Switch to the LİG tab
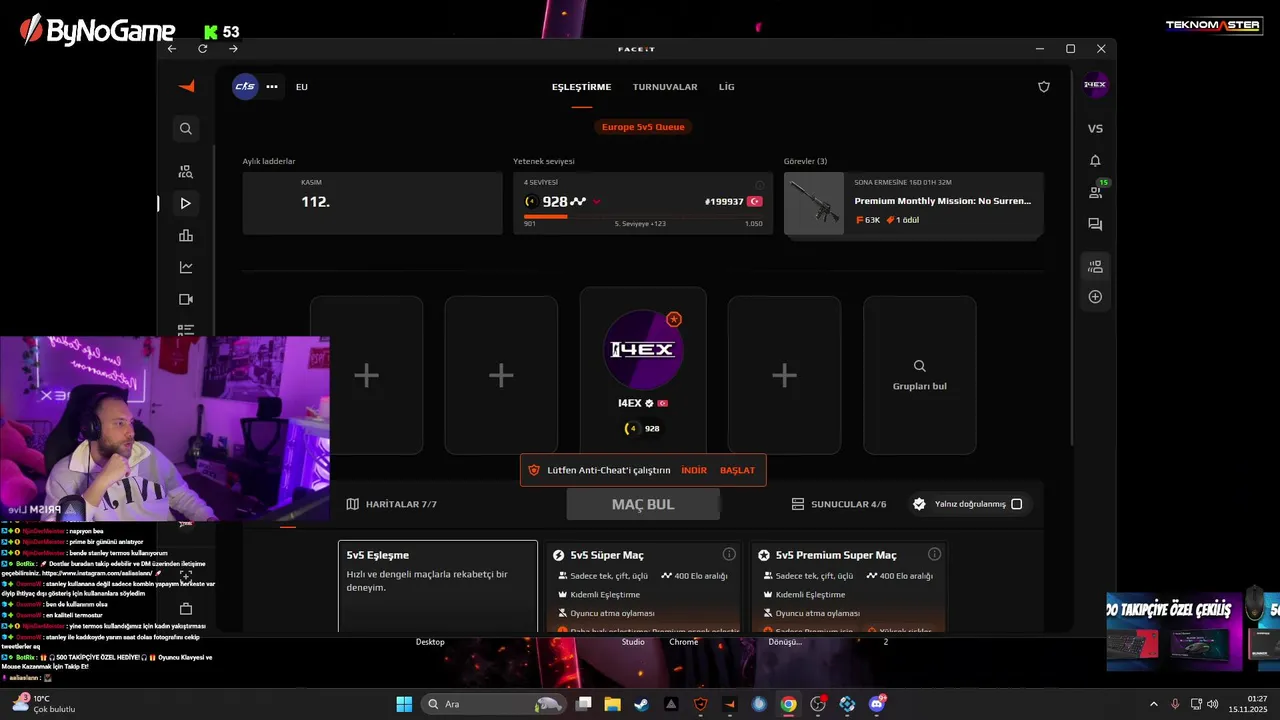The width and height of the screenshot is (1280, 720). (x=727, y=87)
